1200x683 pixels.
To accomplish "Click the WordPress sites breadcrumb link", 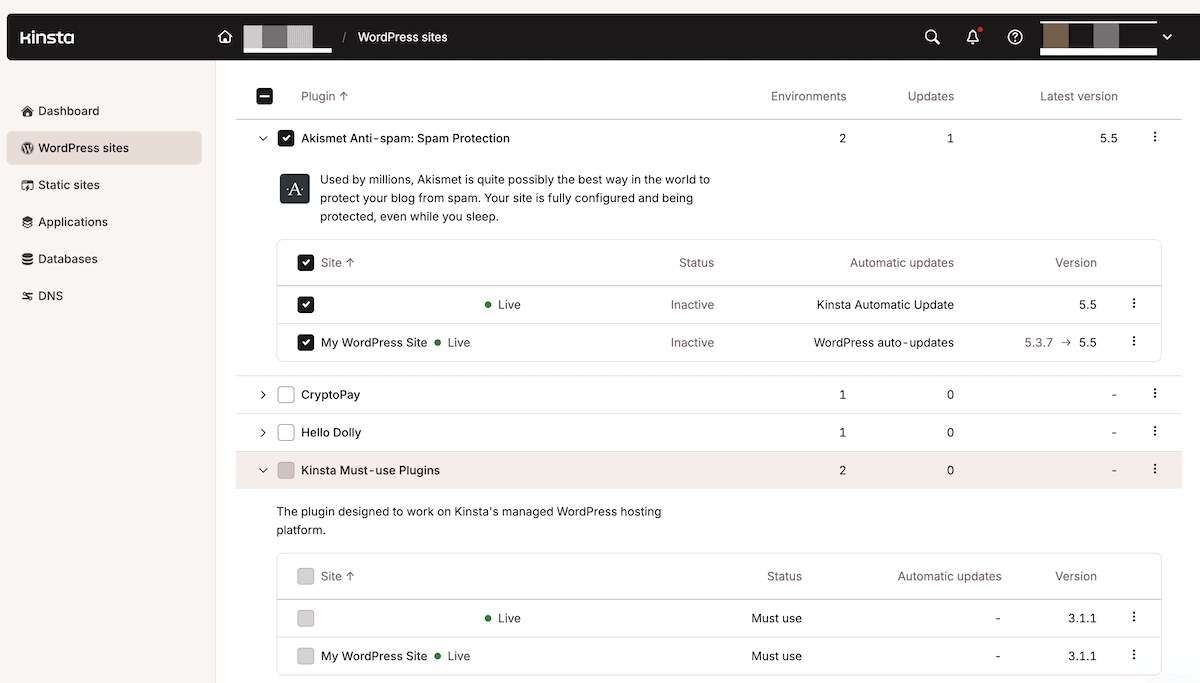I will [x=402, y=37].
